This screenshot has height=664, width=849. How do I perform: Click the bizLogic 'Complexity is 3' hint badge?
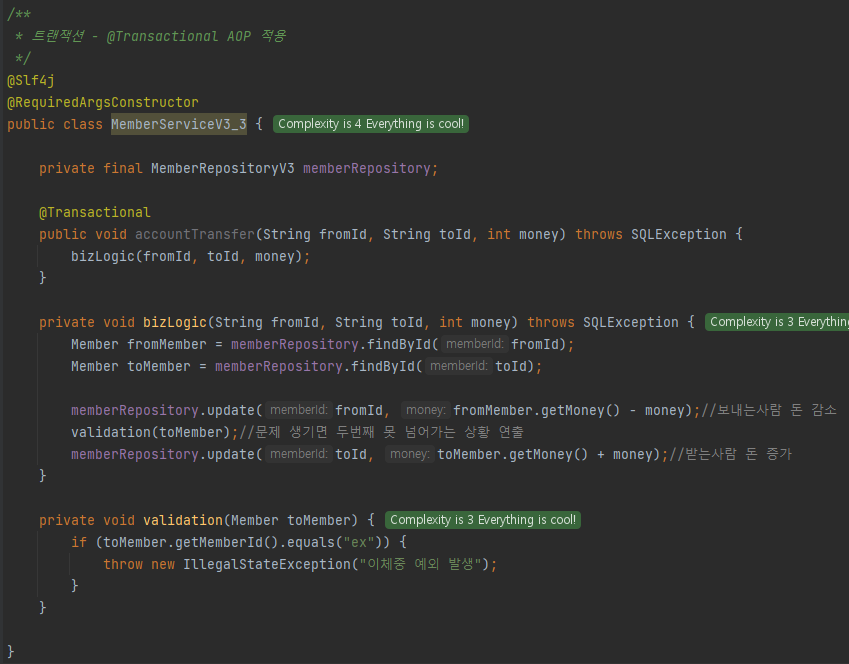coord(777,322)
